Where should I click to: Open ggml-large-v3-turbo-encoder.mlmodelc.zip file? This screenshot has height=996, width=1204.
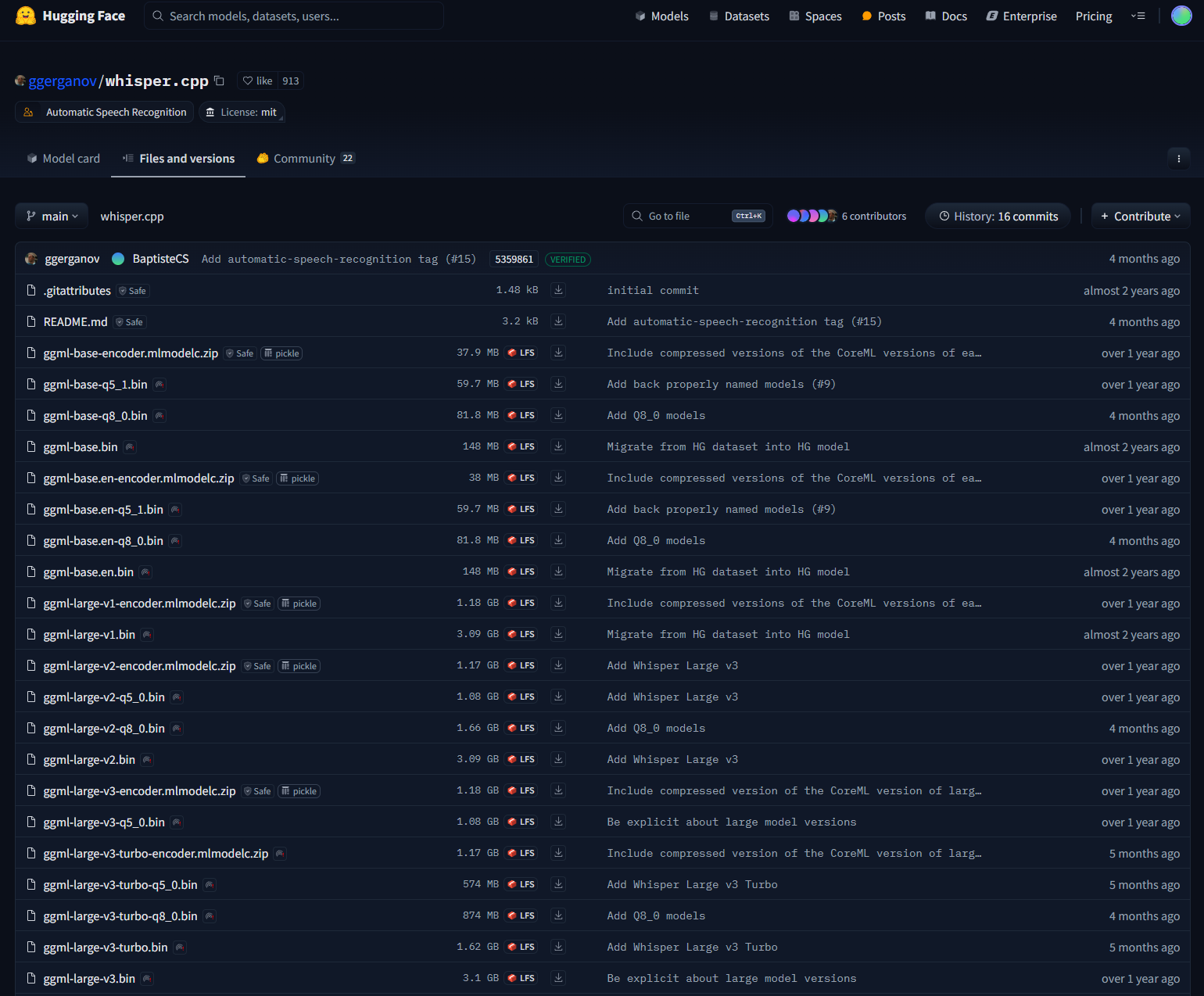156,853
